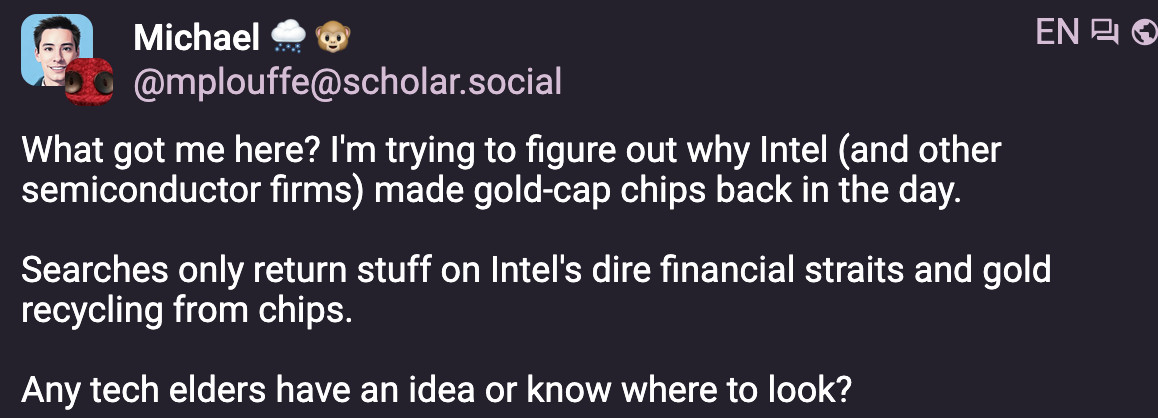1158x418 pixels.
Task: Open Michael's profile avatar photo
Action: 55,48
